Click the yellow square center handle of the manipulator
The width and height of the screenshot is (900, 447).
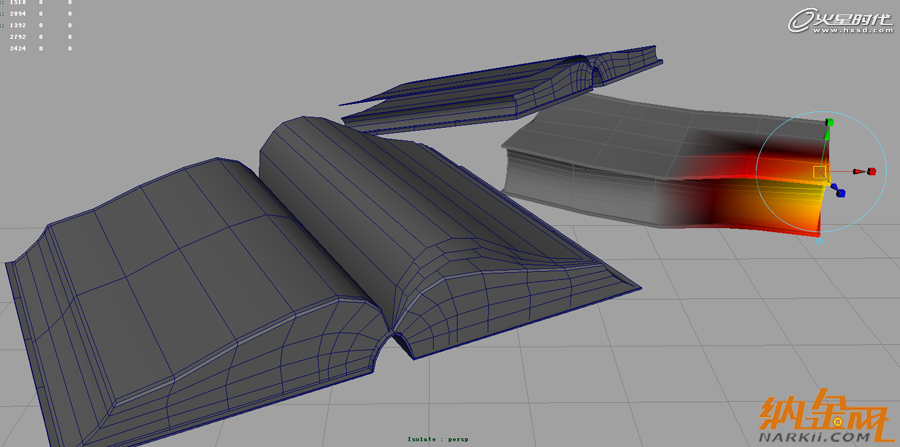click(820, 172)
